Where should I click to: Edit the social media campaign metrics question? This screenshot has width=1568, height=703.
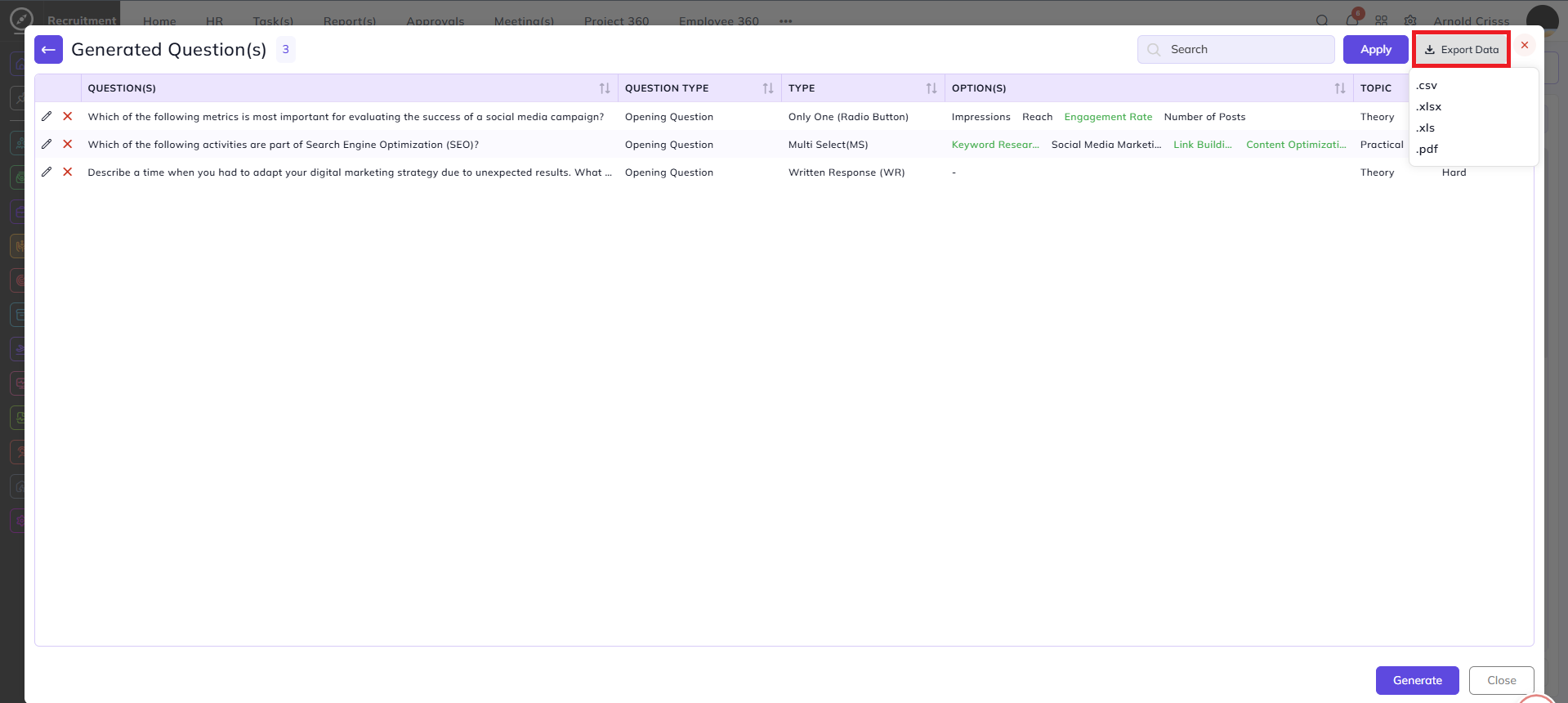click(x=47, y=117)
